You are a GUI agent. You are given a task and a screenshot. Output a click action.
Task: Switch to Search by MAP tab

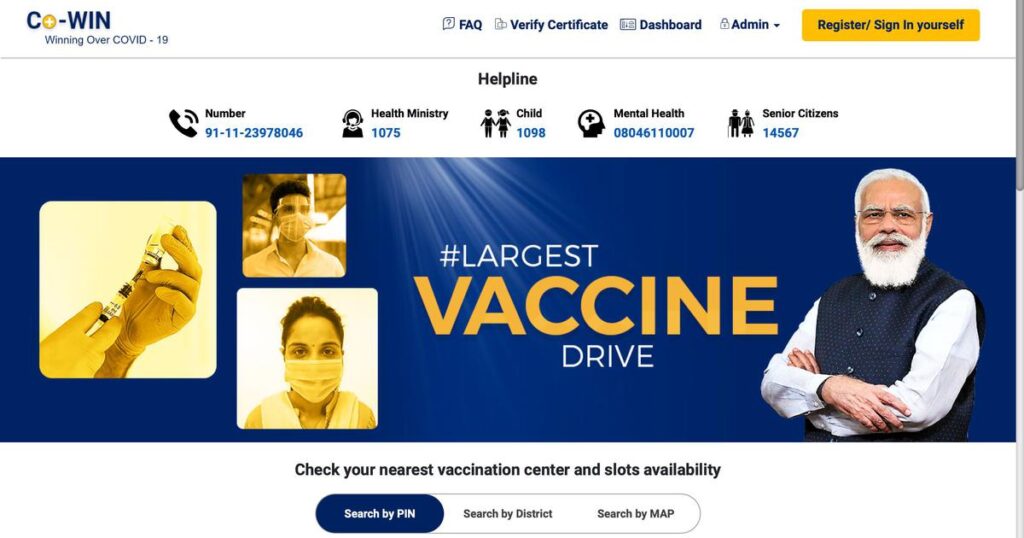(x=635, y=514)
